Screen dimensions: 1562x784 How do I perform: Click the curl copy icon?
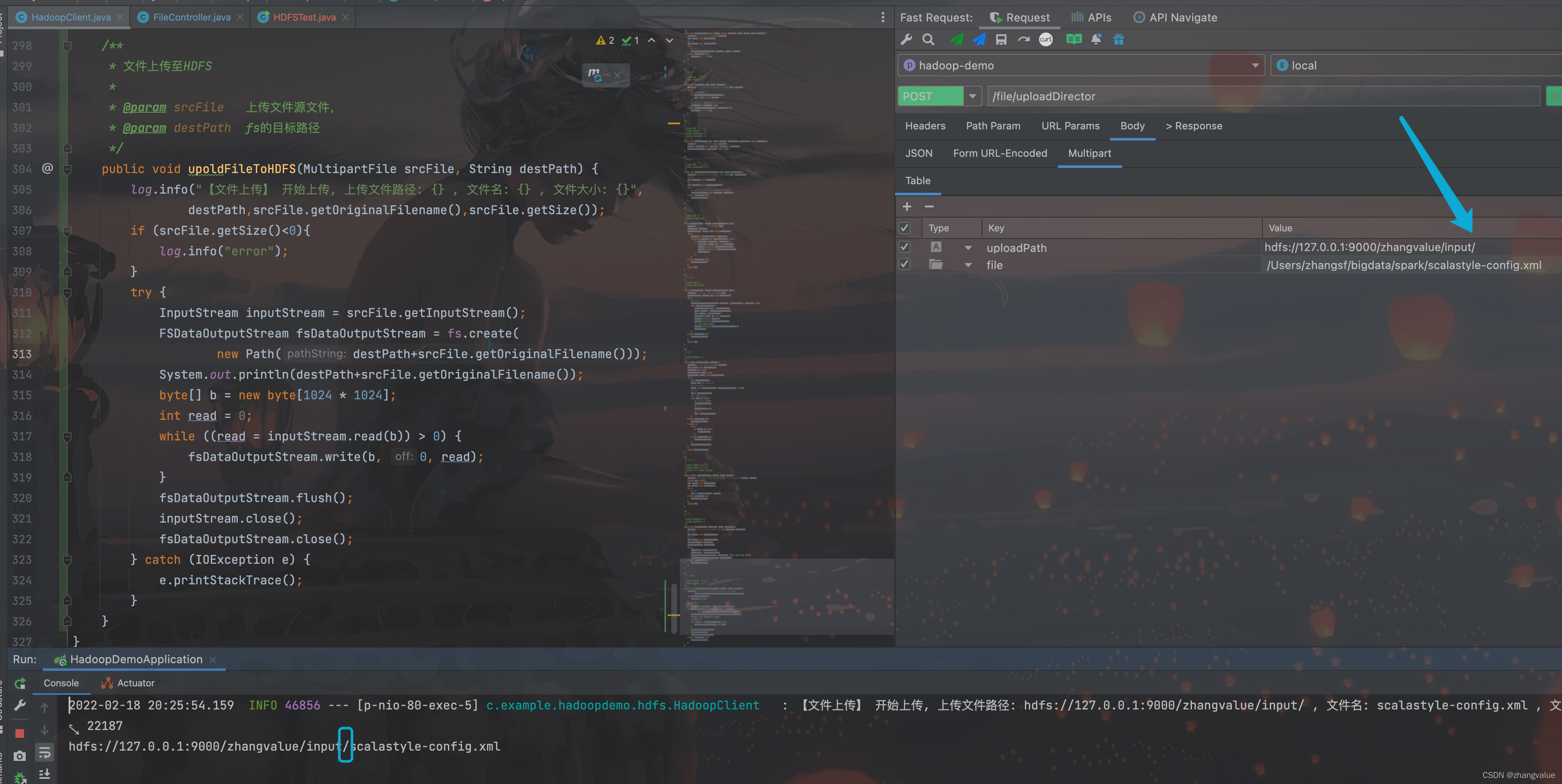coord(1045,40)
